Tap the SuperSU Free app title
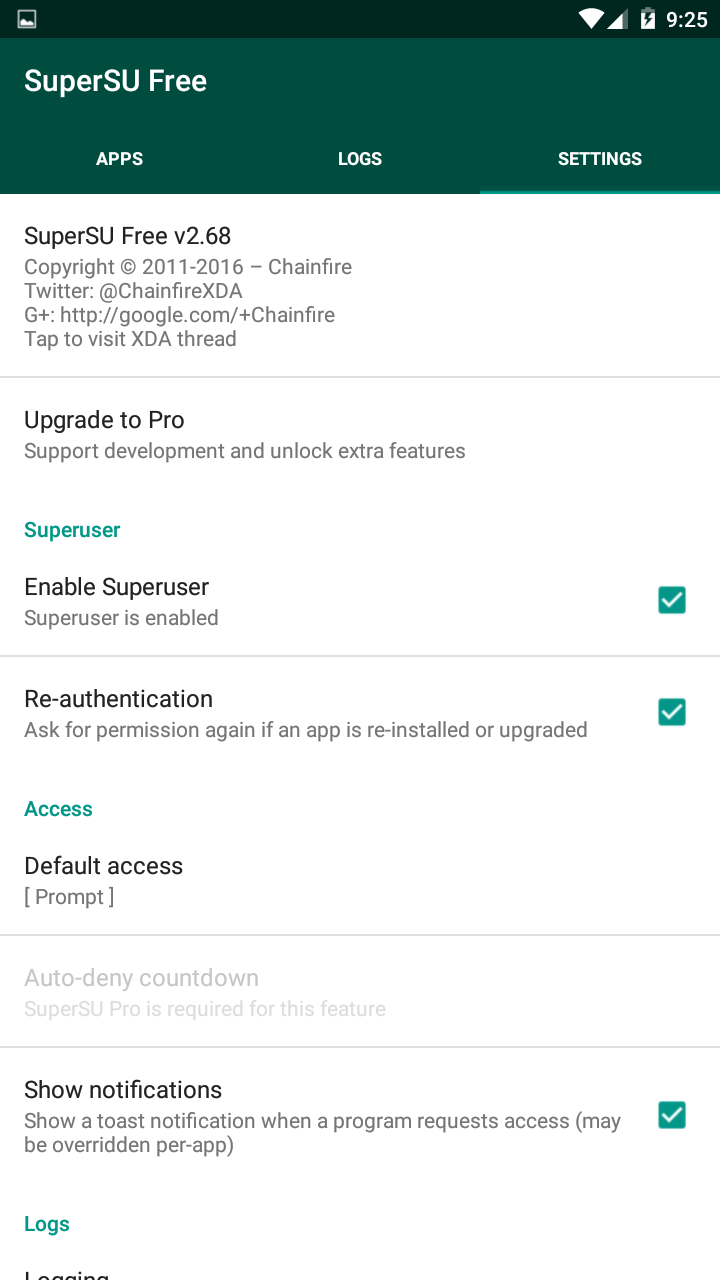The width and height of the screenshot is (720, 1280). 116,81
